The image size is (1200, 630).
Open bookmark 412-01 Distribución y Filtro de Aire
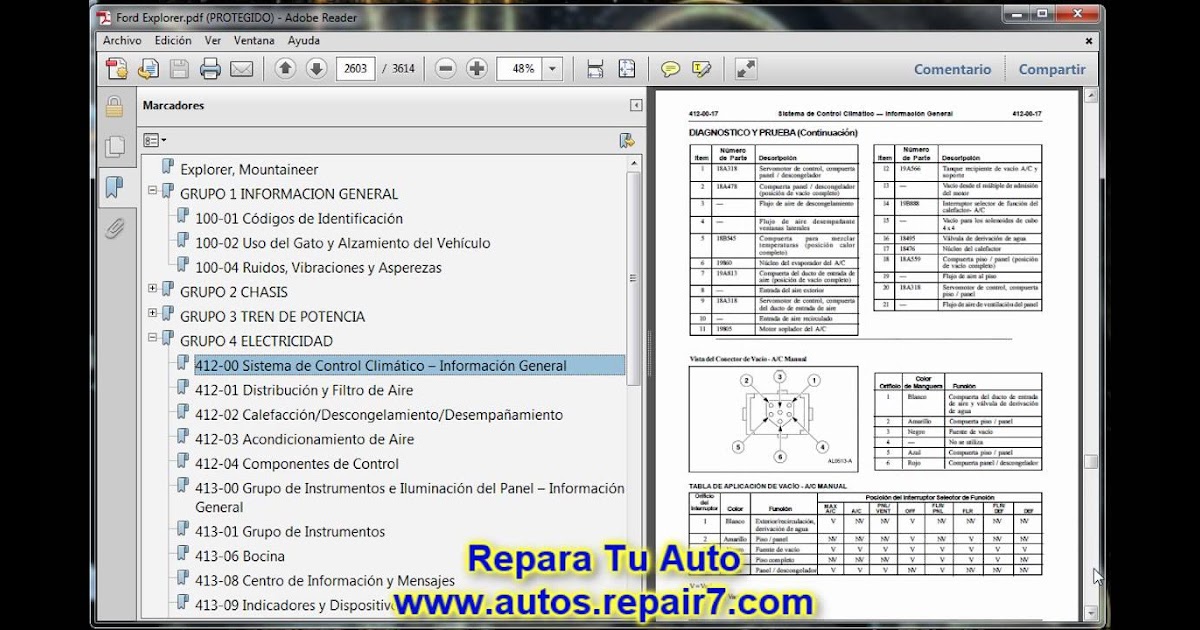(x=304, y=390)
